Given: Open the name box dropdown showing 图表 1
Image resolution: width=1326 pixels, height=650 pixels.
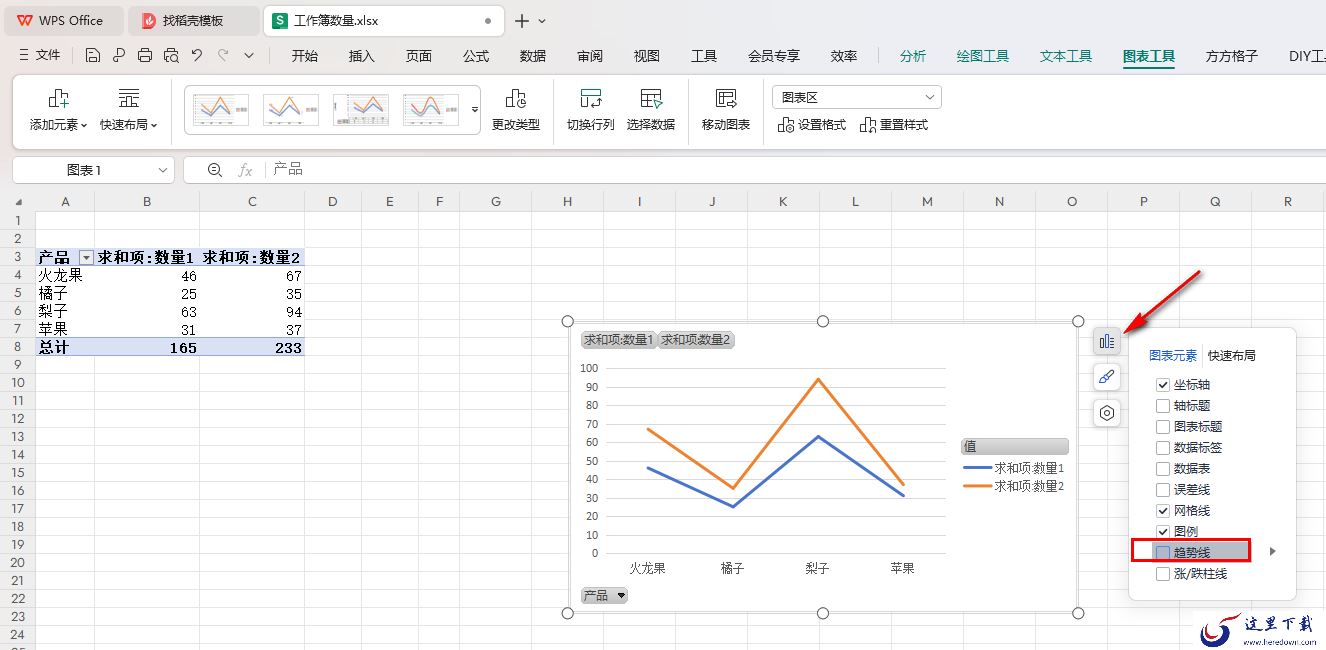Looking at the screenshot, I should click(x=164, y=170).
